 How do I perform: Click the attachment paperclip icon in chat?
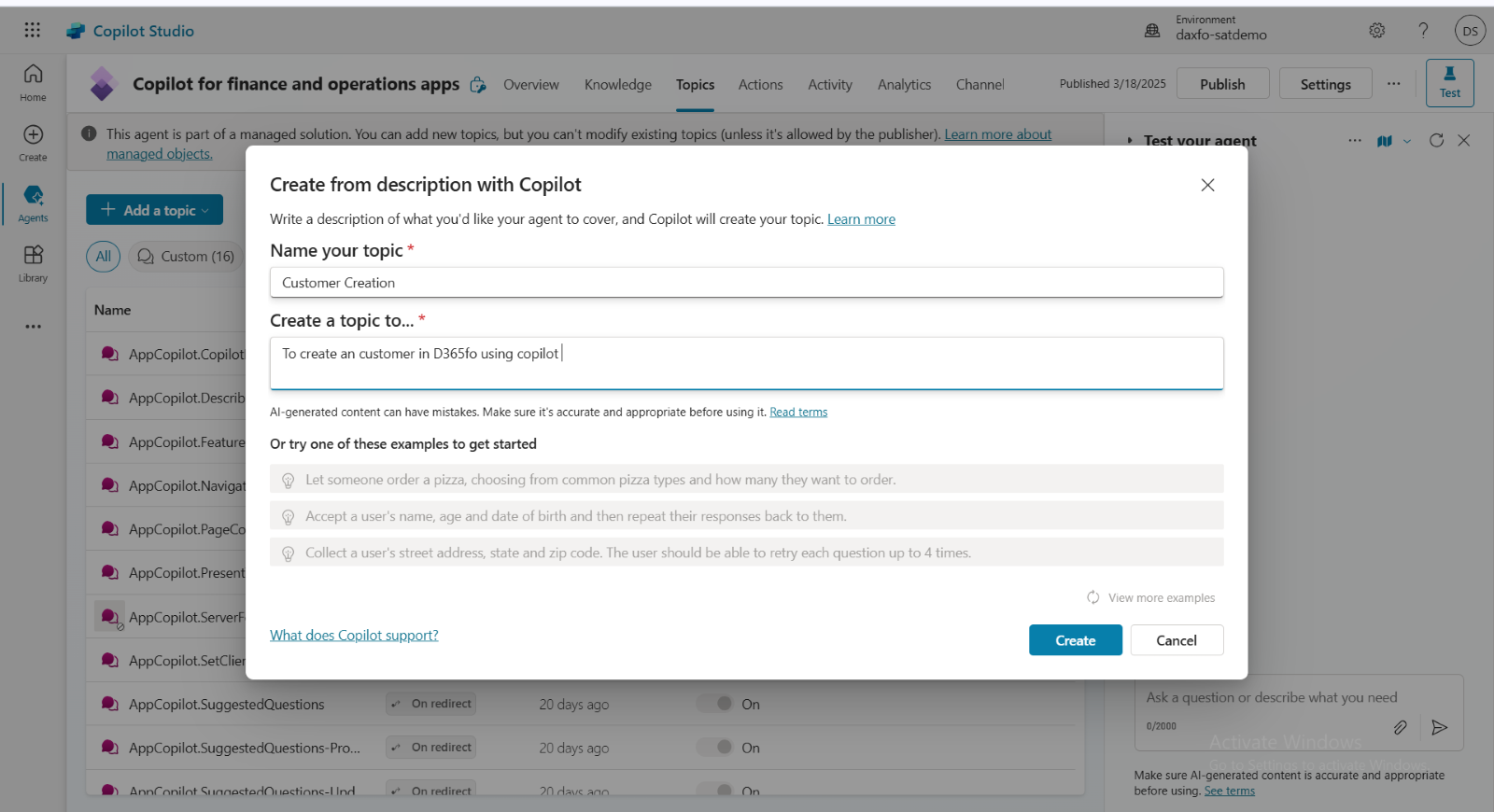[x=1400, y=727]
